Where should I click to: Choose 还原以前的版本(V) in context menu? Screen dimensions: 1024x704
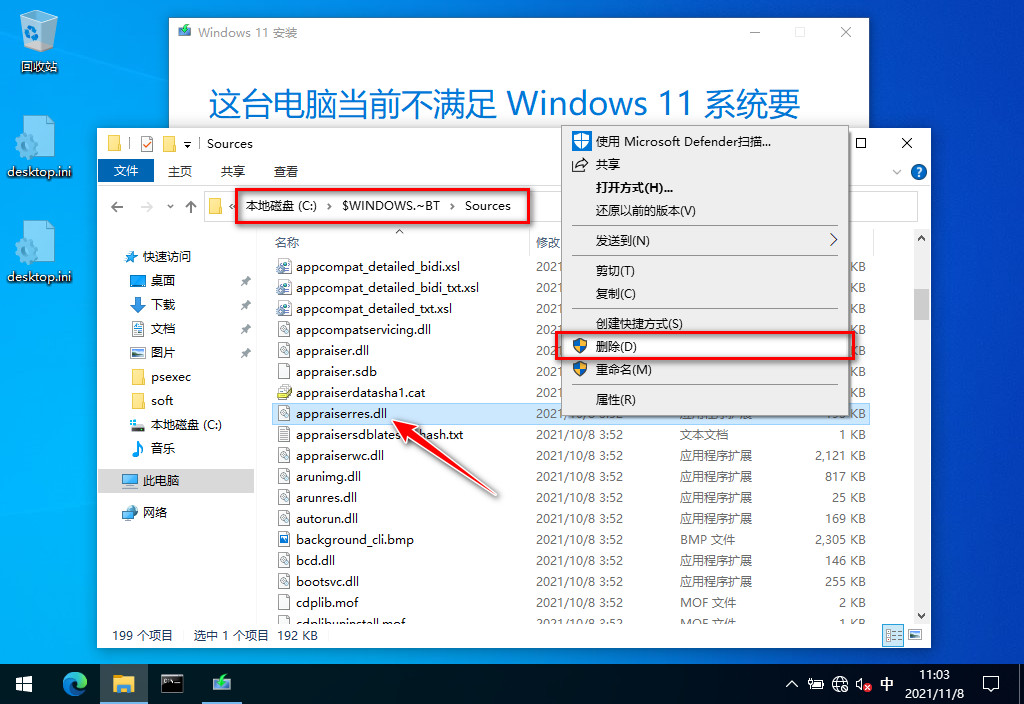click(705, 211)
